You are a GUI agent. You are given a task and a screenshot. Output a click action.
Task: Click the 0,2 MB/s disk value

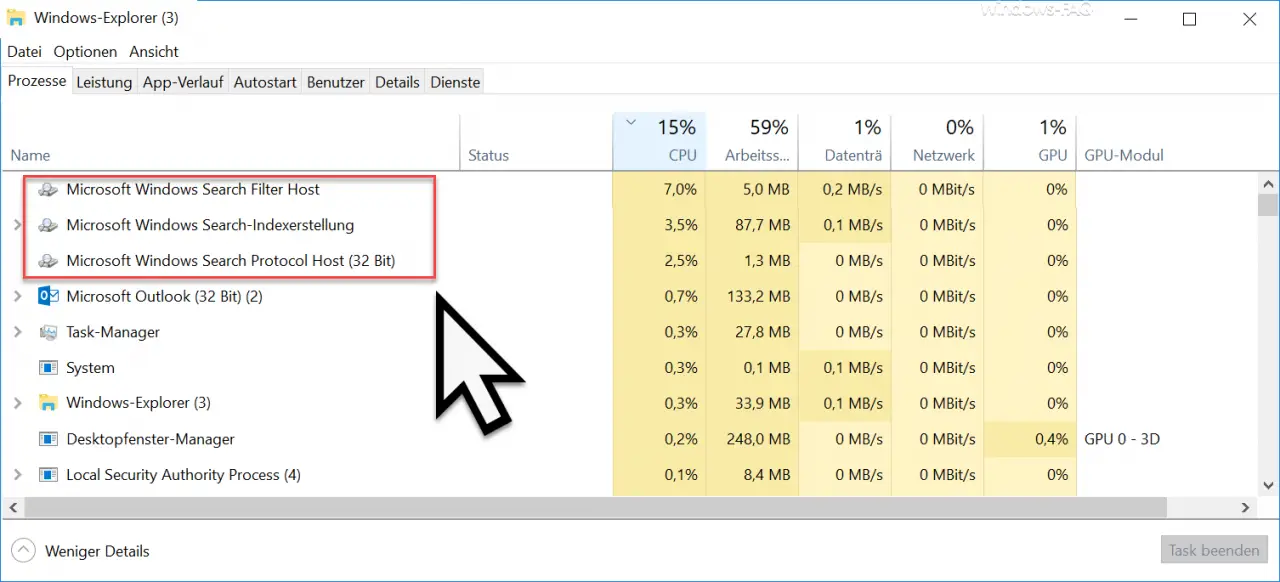[852, 189]
